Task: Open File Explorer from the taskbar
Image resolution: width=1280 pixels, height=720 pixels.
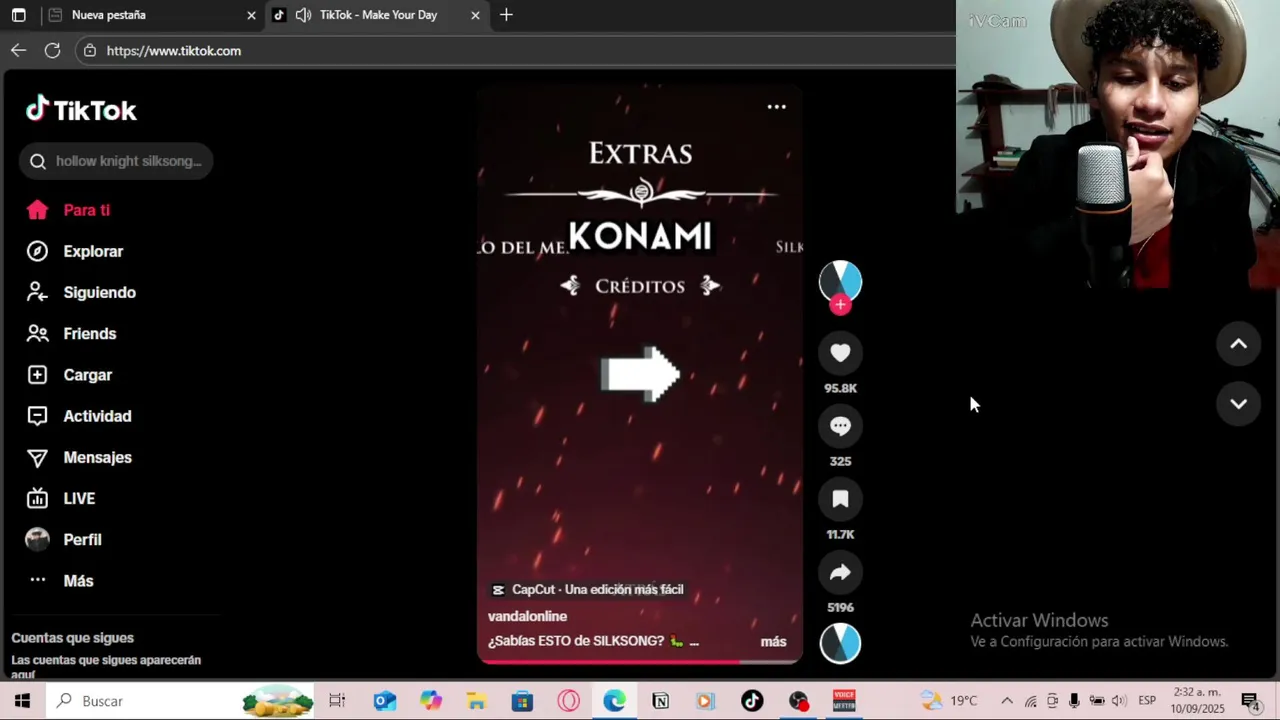Action: click(476, 701)
